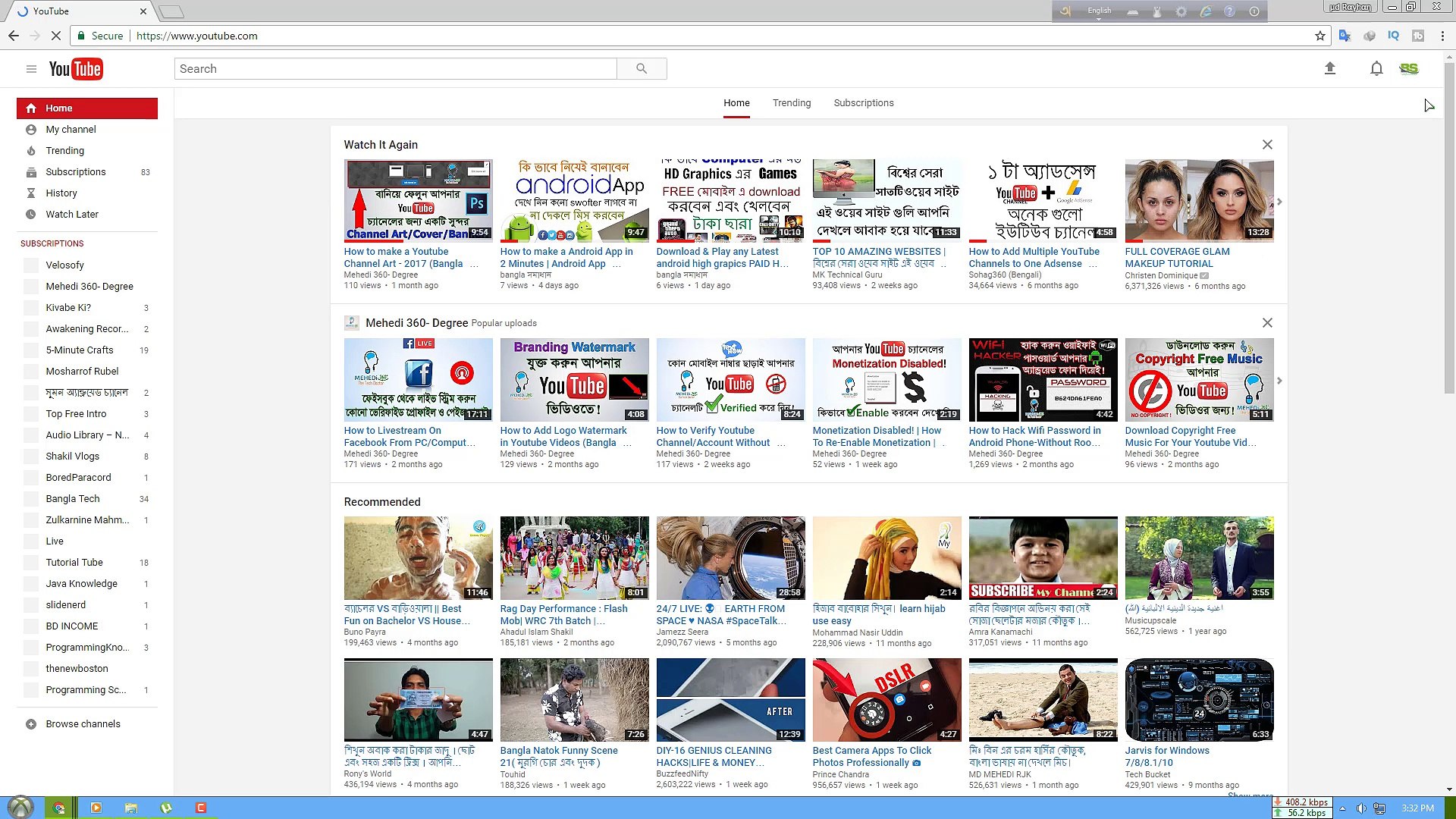Viewport: 1456px width, 819px height.
Task: Click the account avatar icon
Action: tap(1410, 68)
